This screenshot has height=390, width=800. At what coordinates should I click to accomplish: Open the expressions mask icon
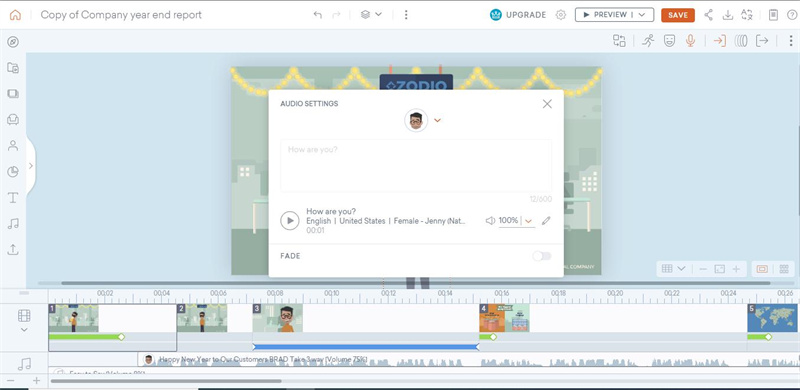point(669,41)
